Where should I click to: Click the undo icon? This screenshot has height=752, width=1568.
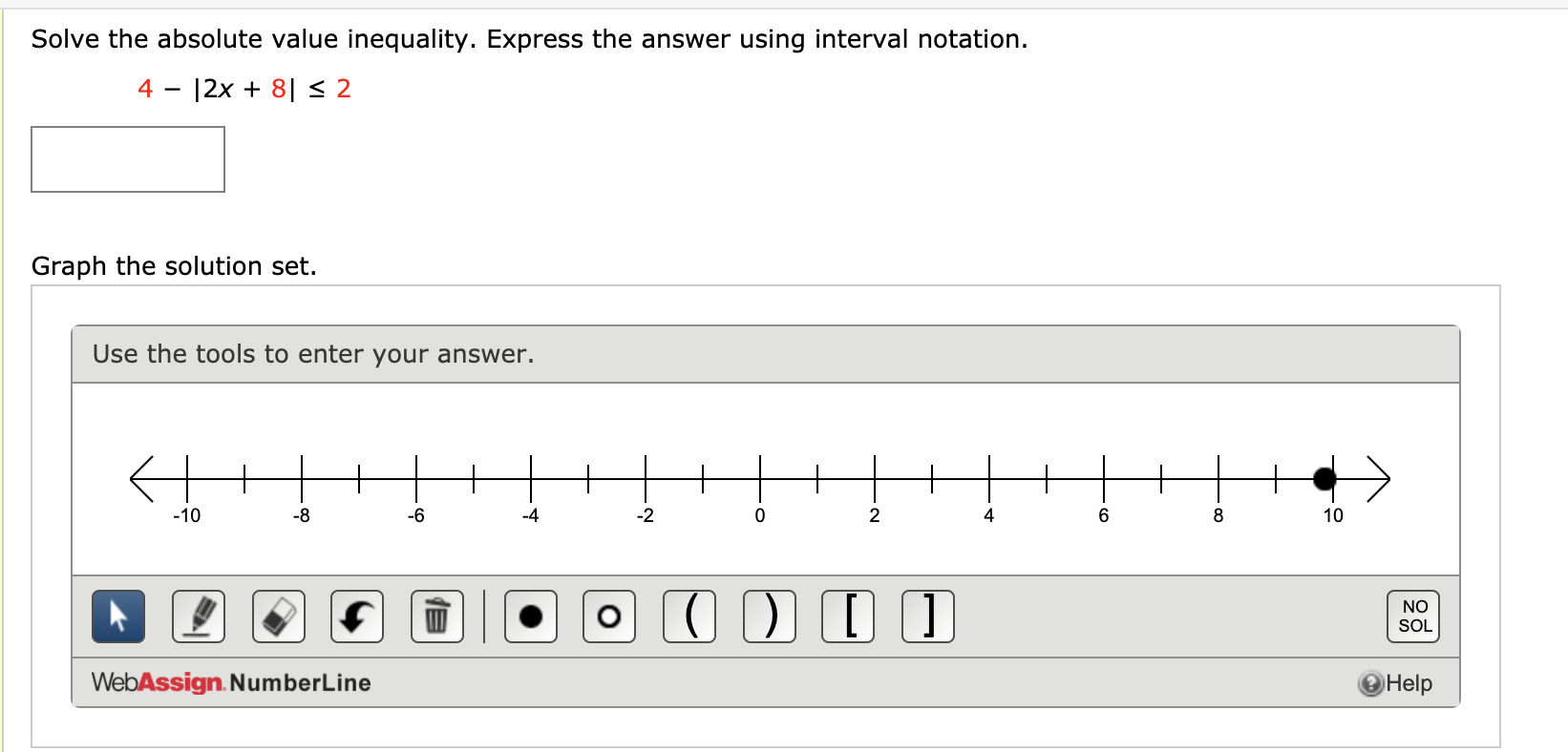pyautogui.click(x=356, y=616)
